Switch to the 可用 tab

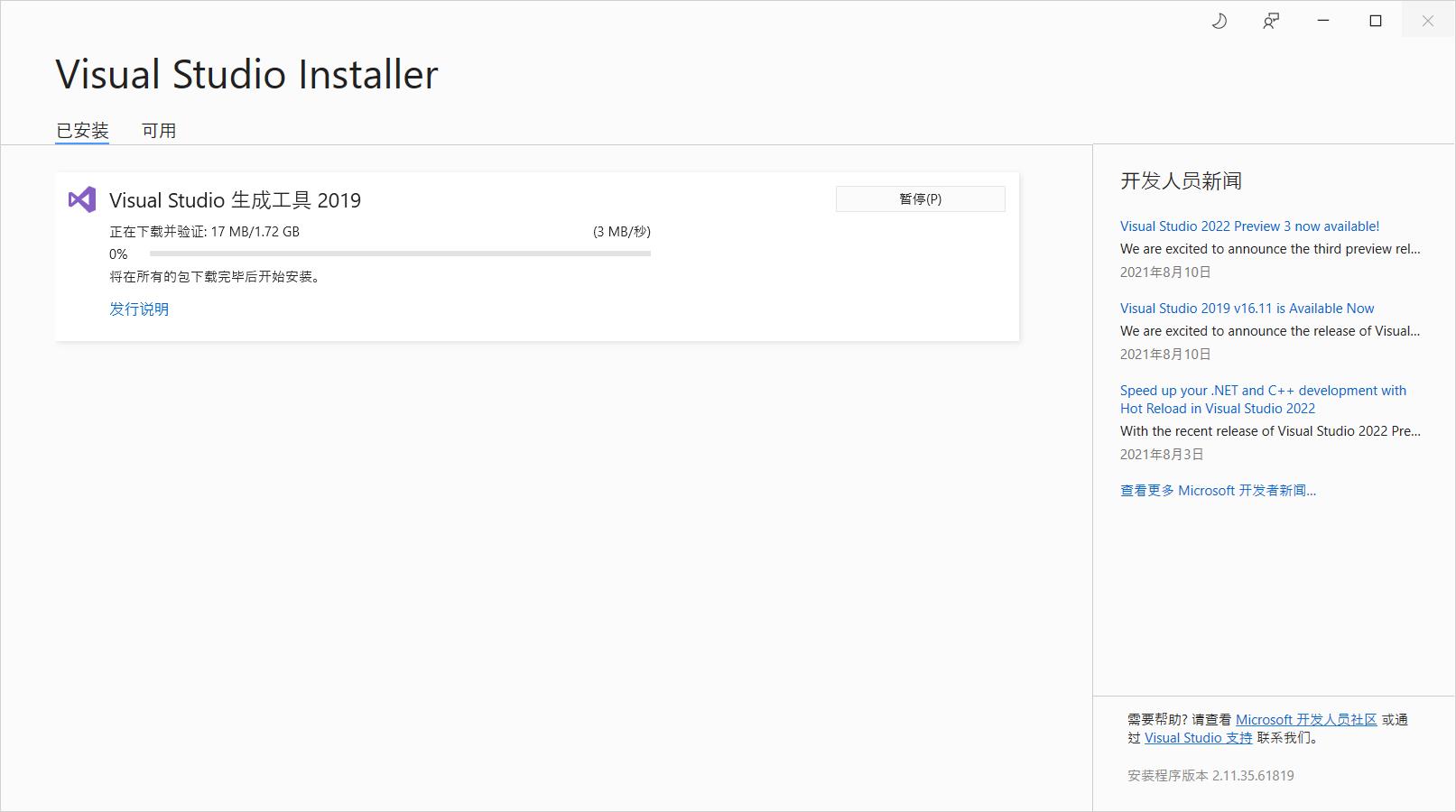[159, 131]
